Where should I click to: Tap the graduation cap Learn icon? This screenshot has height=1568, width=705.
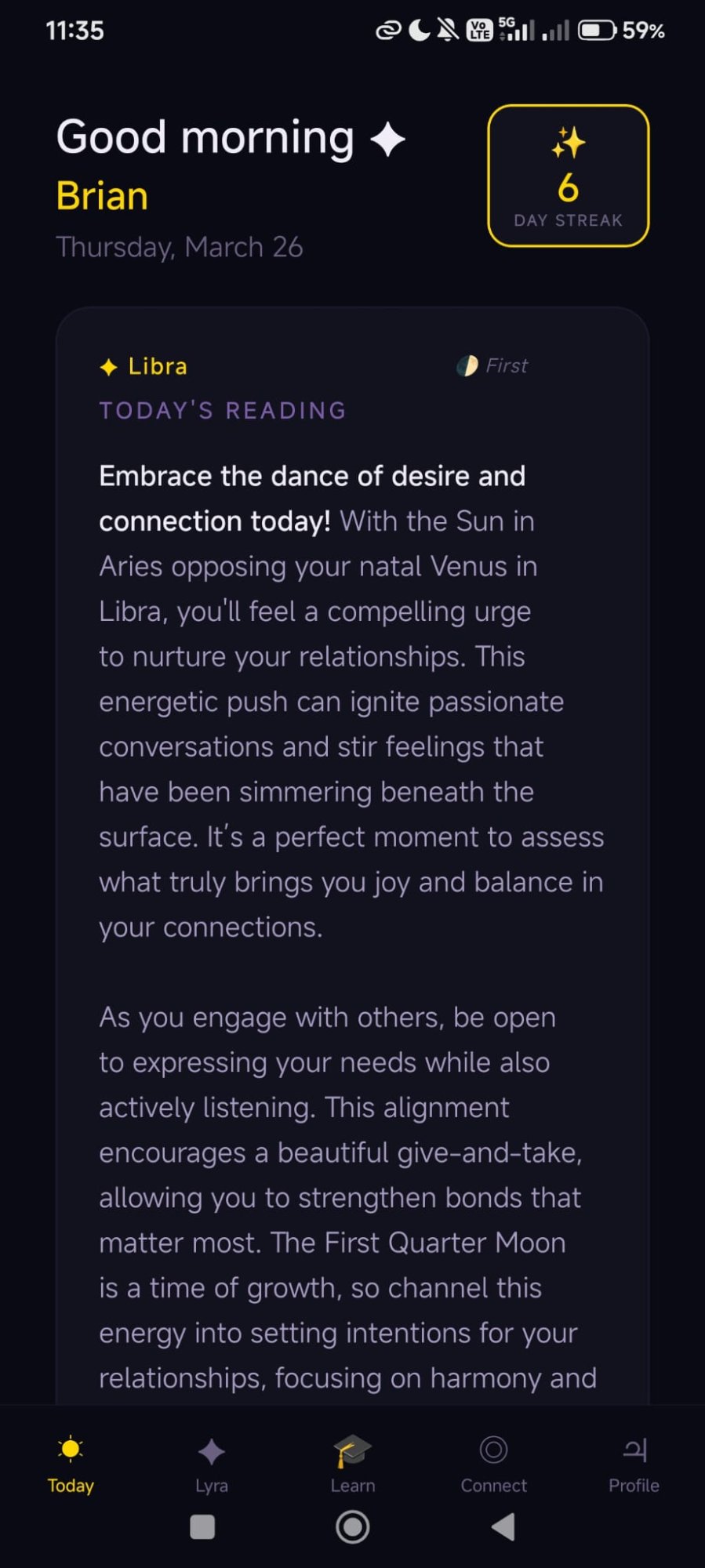(x=352, y=1450)
